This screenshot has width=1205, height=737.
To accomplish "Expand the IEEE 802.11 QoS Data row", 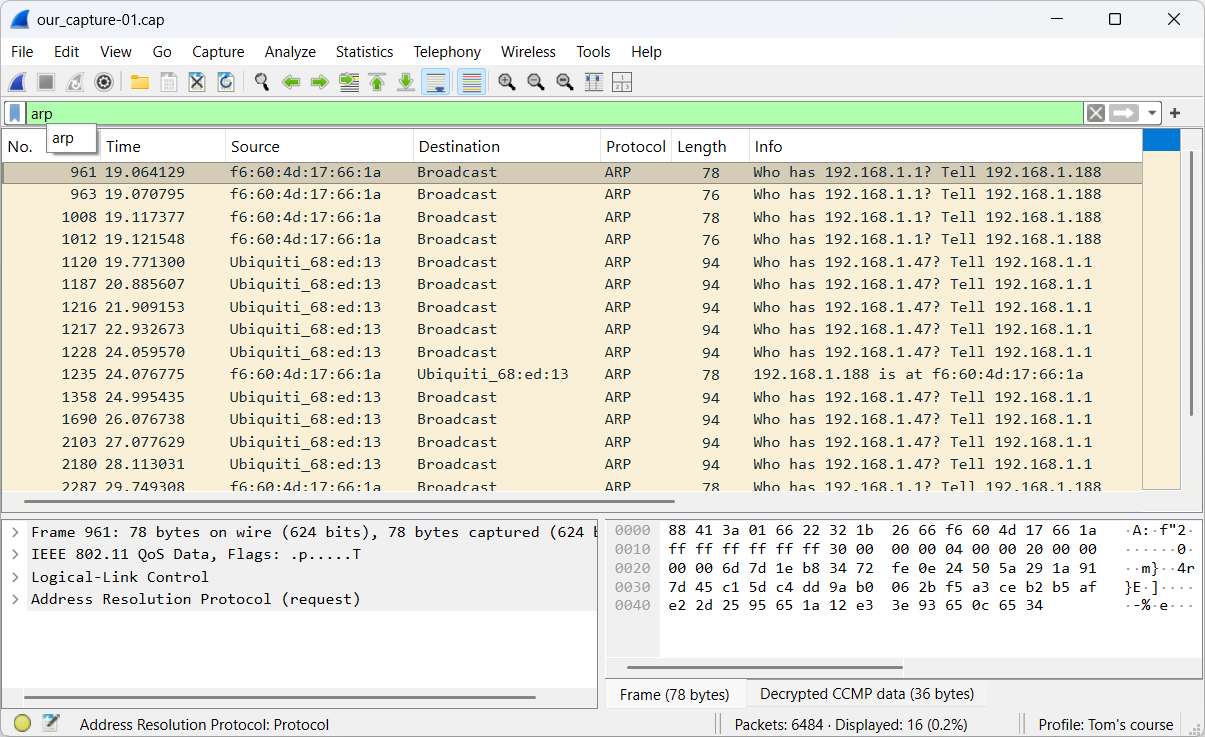I will tap(15, 554).
